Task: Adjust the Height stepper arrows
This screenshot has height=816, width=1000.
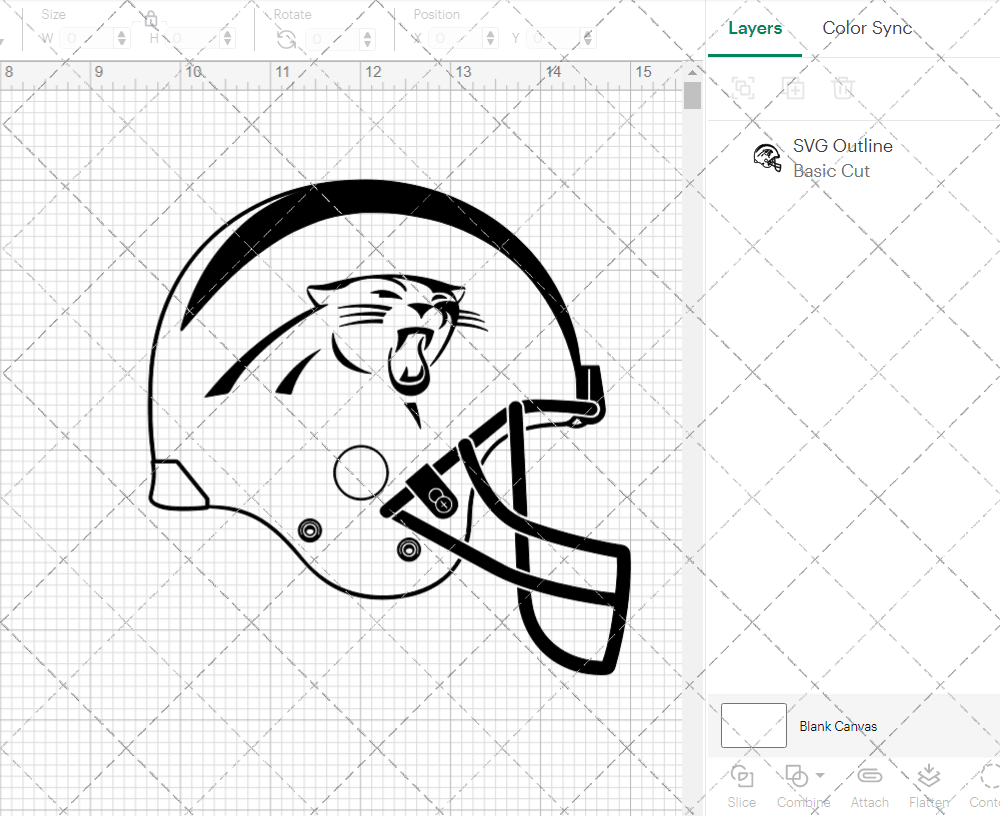Action: (x=228, y=38)
